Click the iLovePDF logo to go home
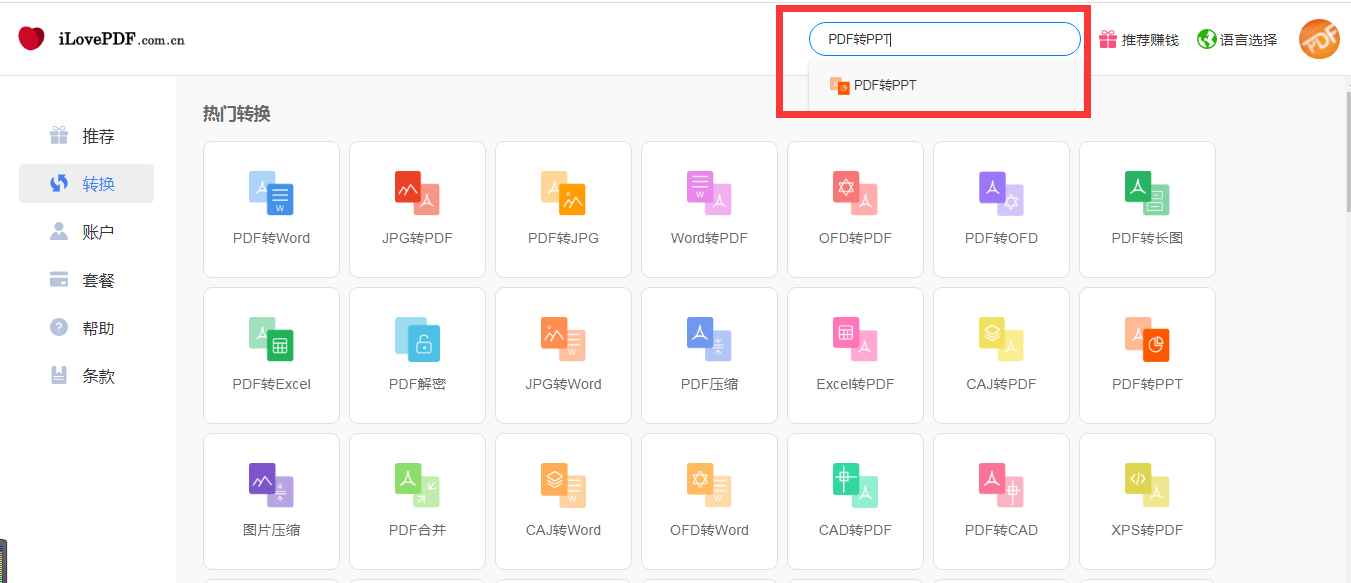Image resolution: width=1351 pixels, height=583 pixels. pos(101,40)
